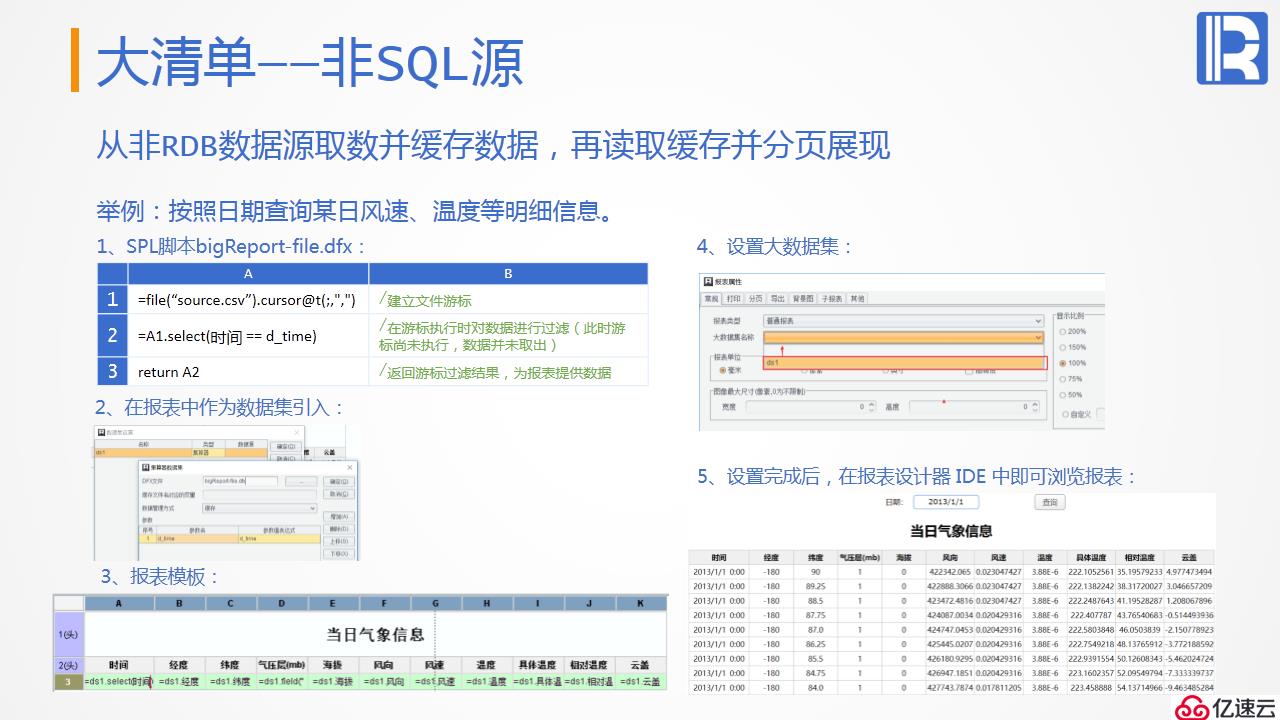Click the 增加(A) parameter button
This screenshot has width=1280, height=720.
(x=338, y=517)
